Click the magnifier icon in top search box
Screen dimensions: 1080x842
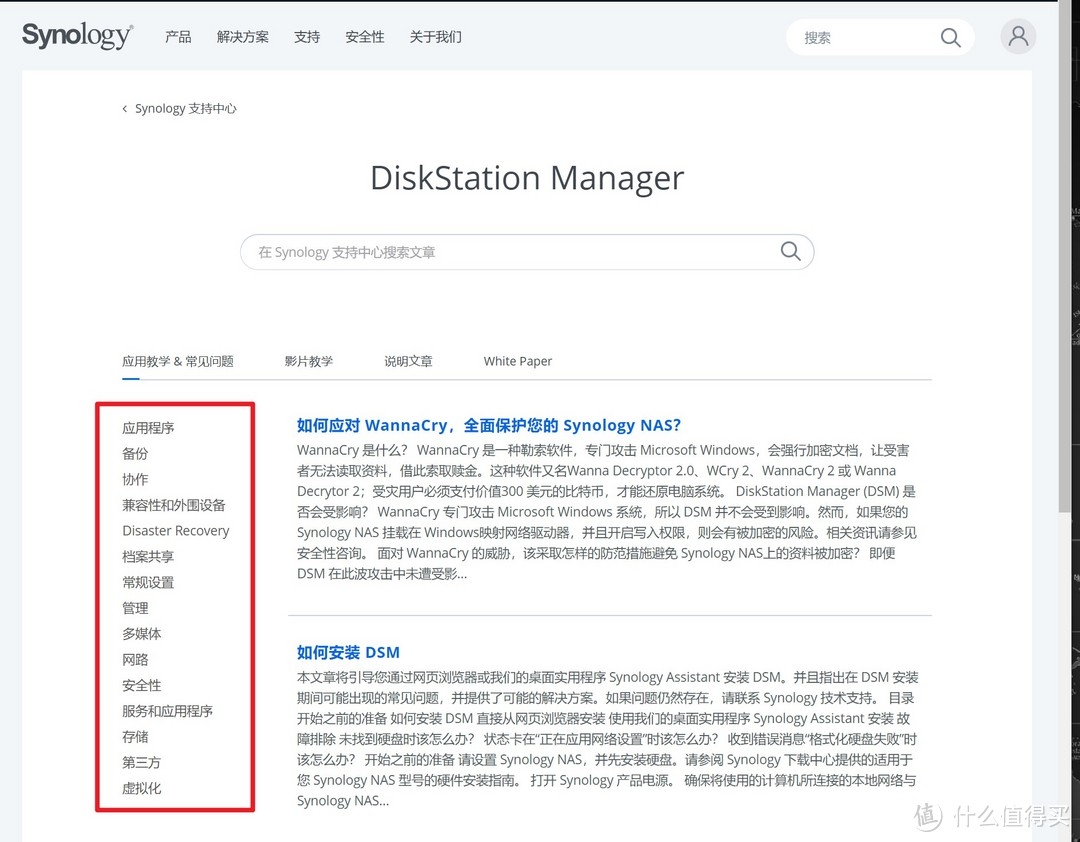pyautogui.click(x=951, y=37)
